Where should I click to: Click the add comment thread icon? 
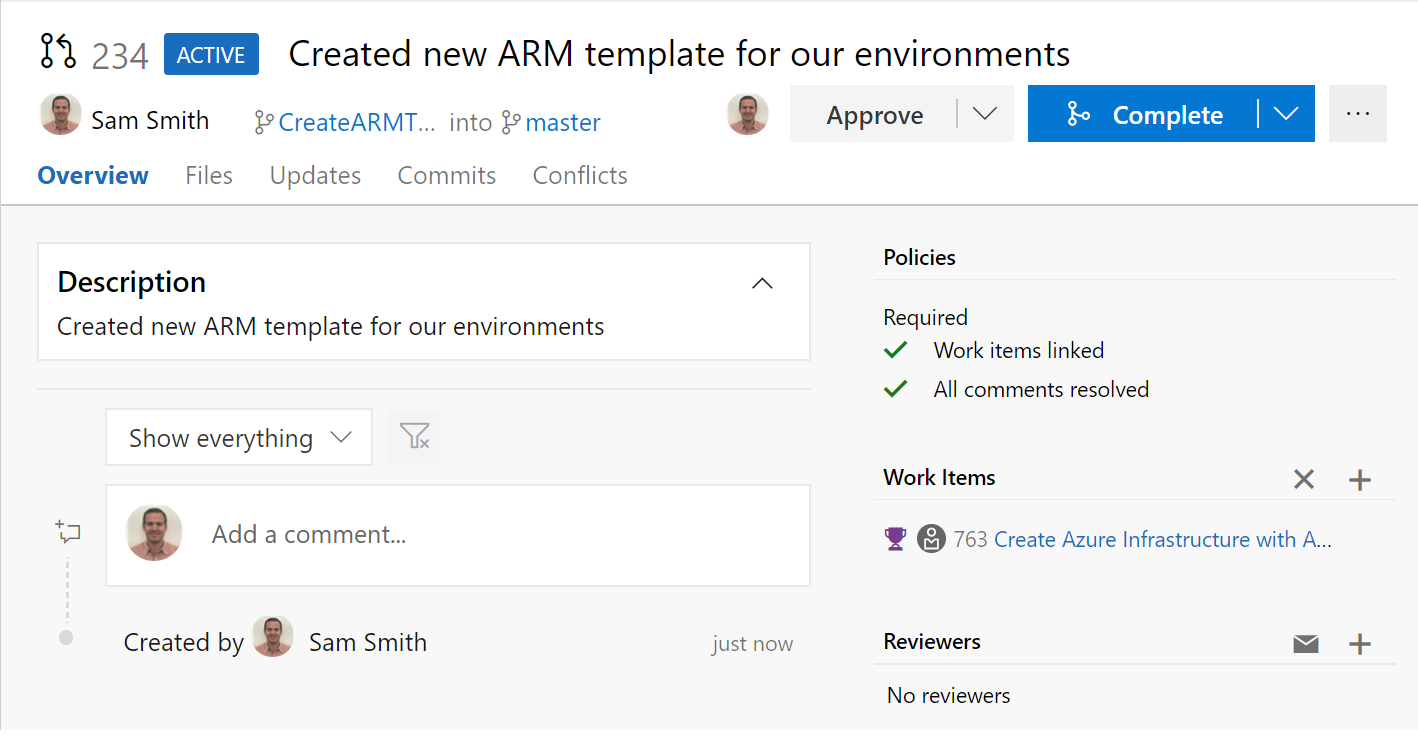[x=68, y=532]
